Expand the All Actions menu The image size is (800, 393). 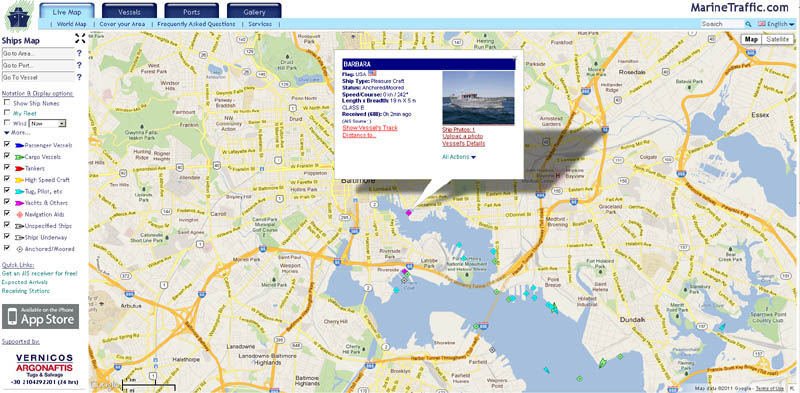[x=459, y=157]
